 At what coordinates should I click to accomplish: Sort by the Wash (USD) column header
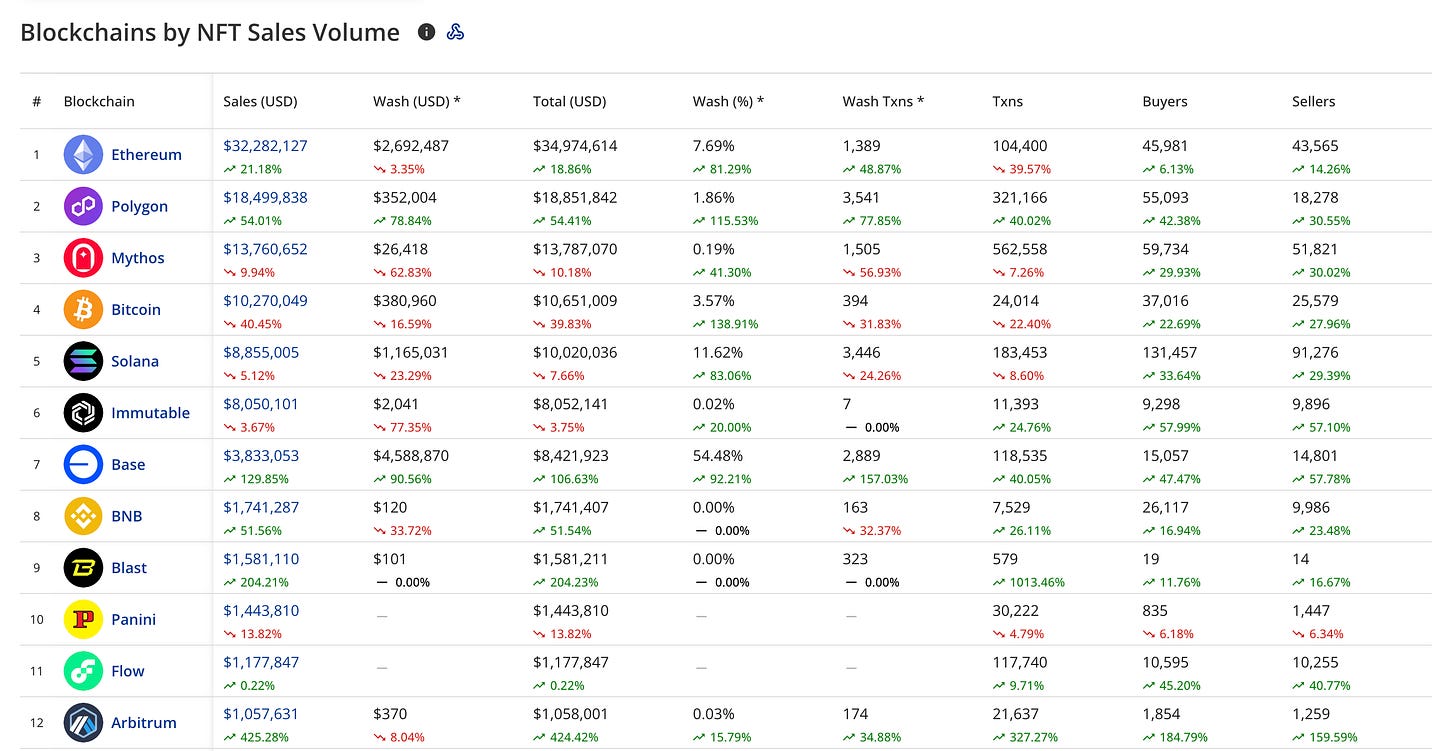tap(417, 101)
